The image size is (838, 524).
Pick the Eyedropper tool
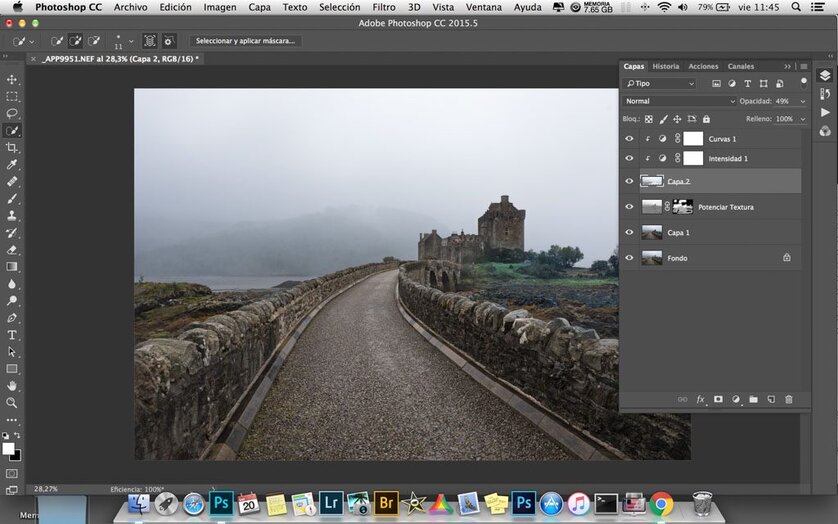pos(12,164)
